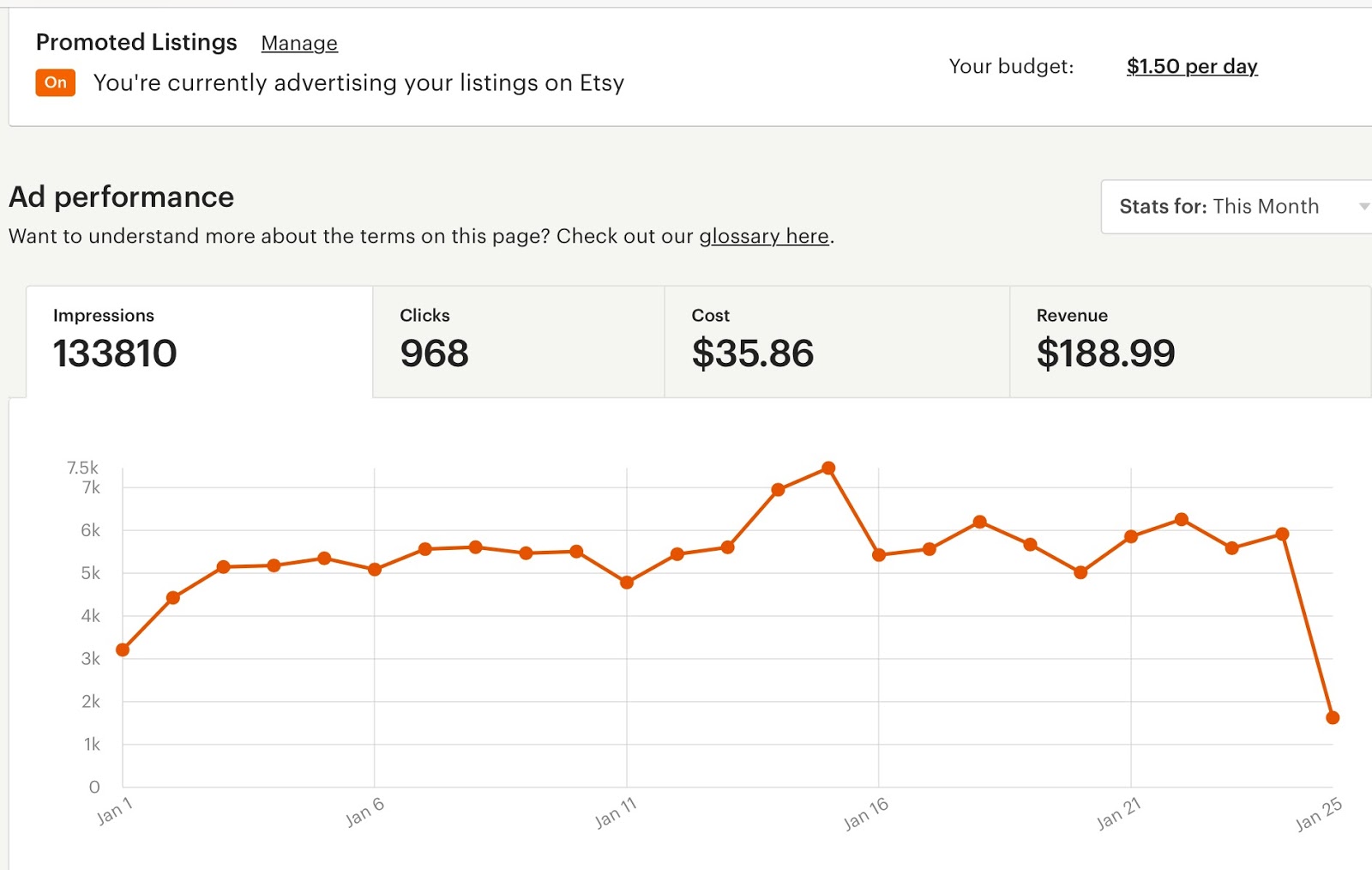Viewport: 1372px width, 870px height.
Task: Show the Cost tab chart
Action: (x=836, y=341)
